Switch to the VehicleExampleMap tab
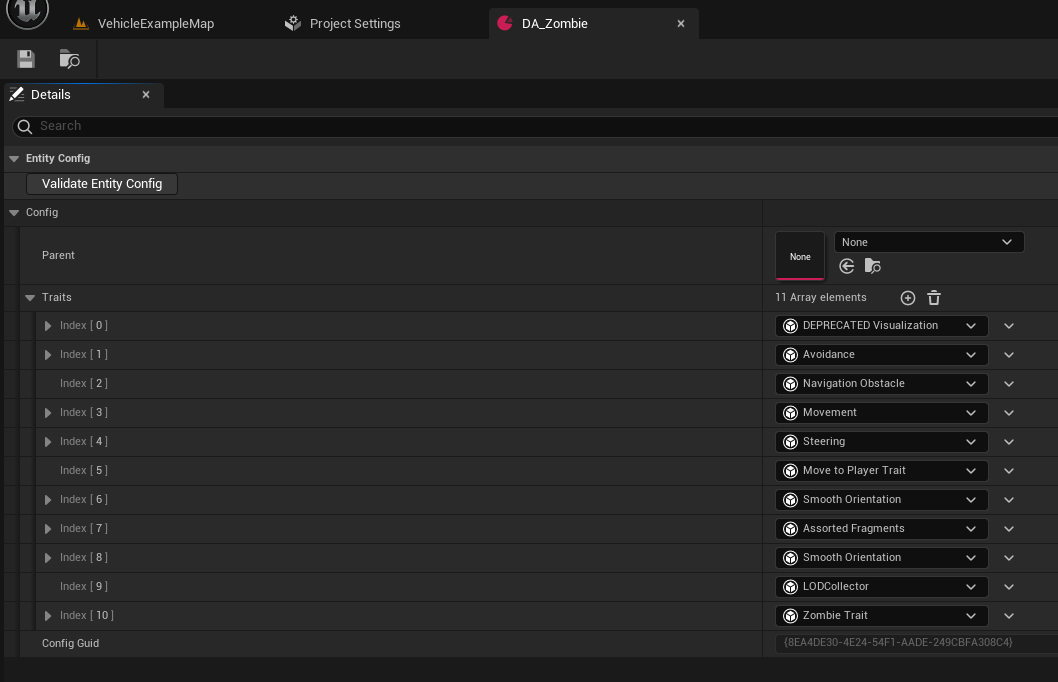 coord(155,23)
